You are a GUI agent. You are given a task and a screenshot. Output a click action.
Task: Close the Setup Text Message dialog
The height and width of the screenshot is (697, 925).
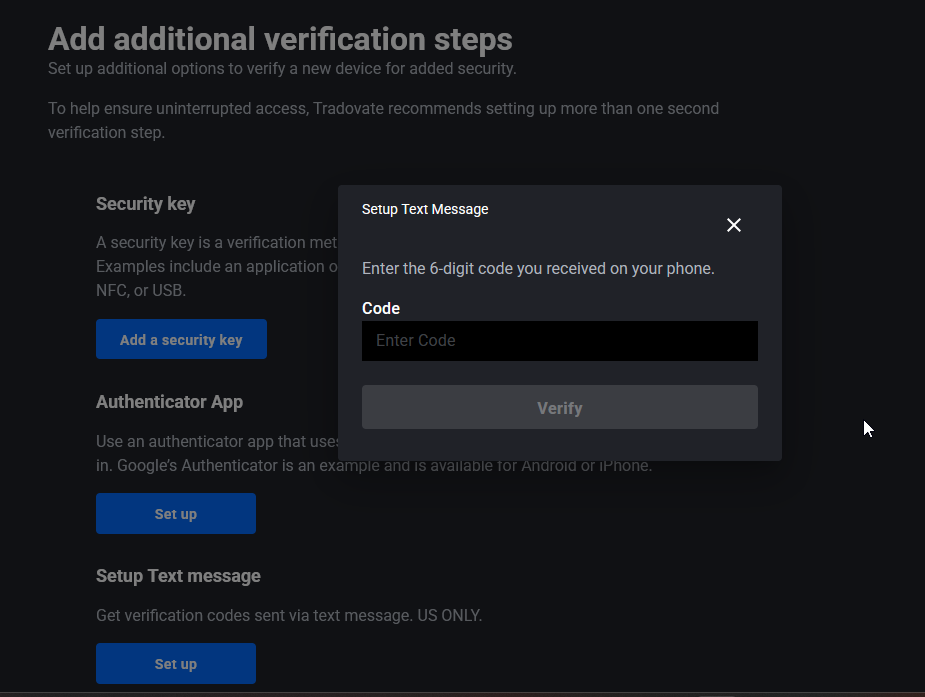733,225
